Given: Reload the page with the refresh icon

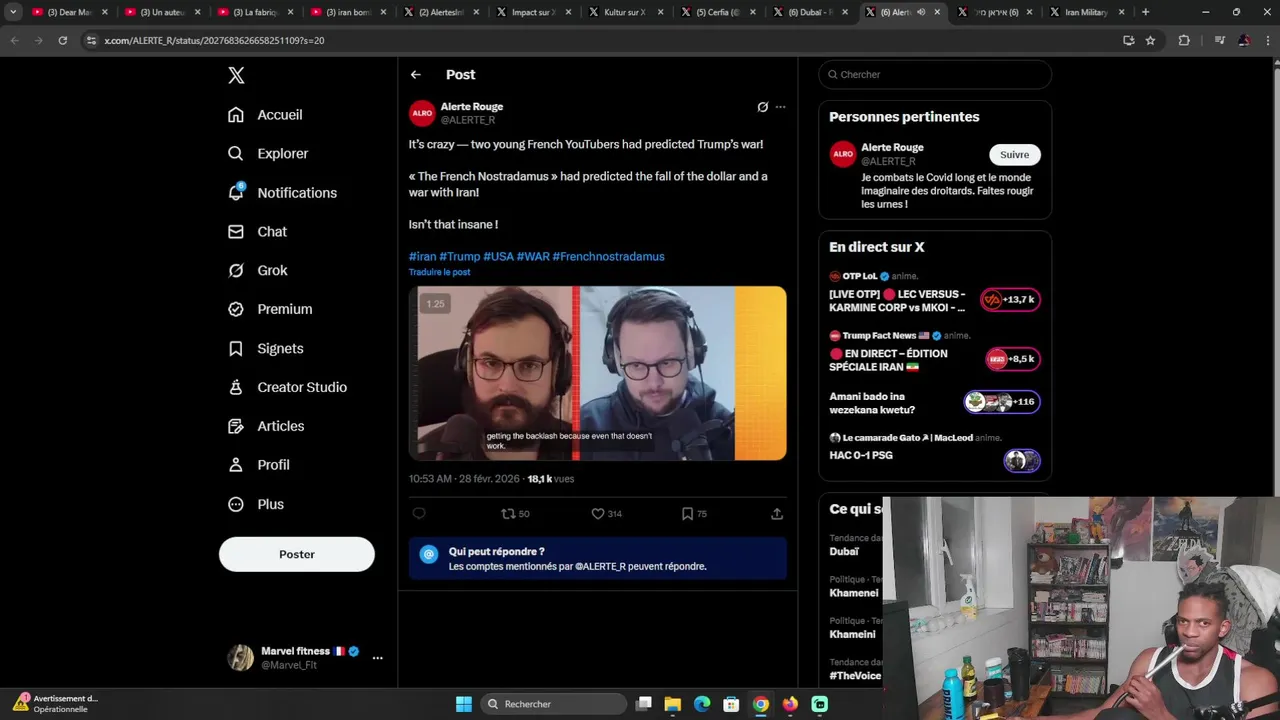Looking at the screenshot, I should [x=62, y=40].
